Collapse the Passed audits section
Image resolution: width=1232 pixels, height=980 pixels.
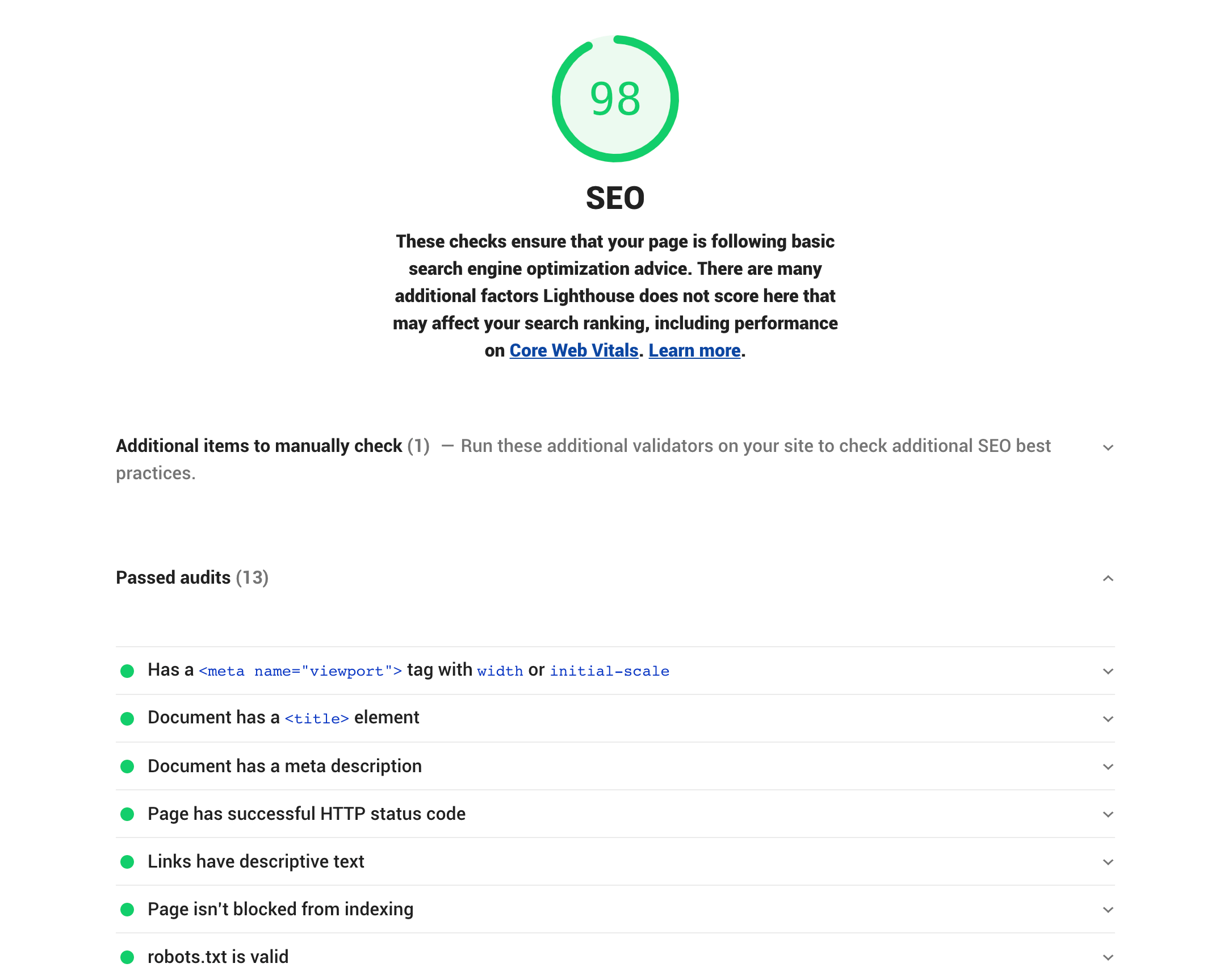[1108, 578]
